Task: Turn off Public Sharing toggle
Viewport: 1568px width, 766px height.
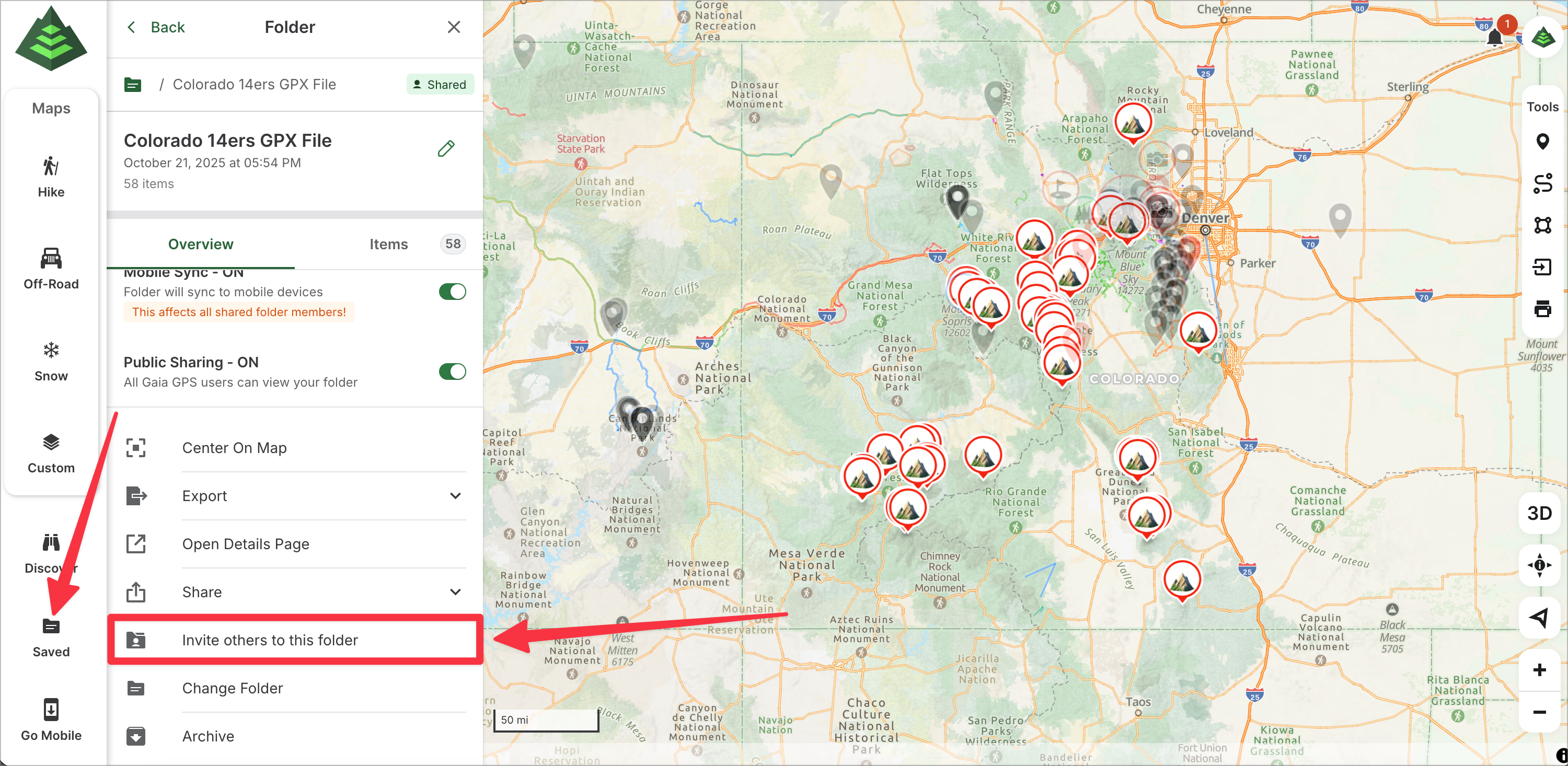Action: point(452,372)
